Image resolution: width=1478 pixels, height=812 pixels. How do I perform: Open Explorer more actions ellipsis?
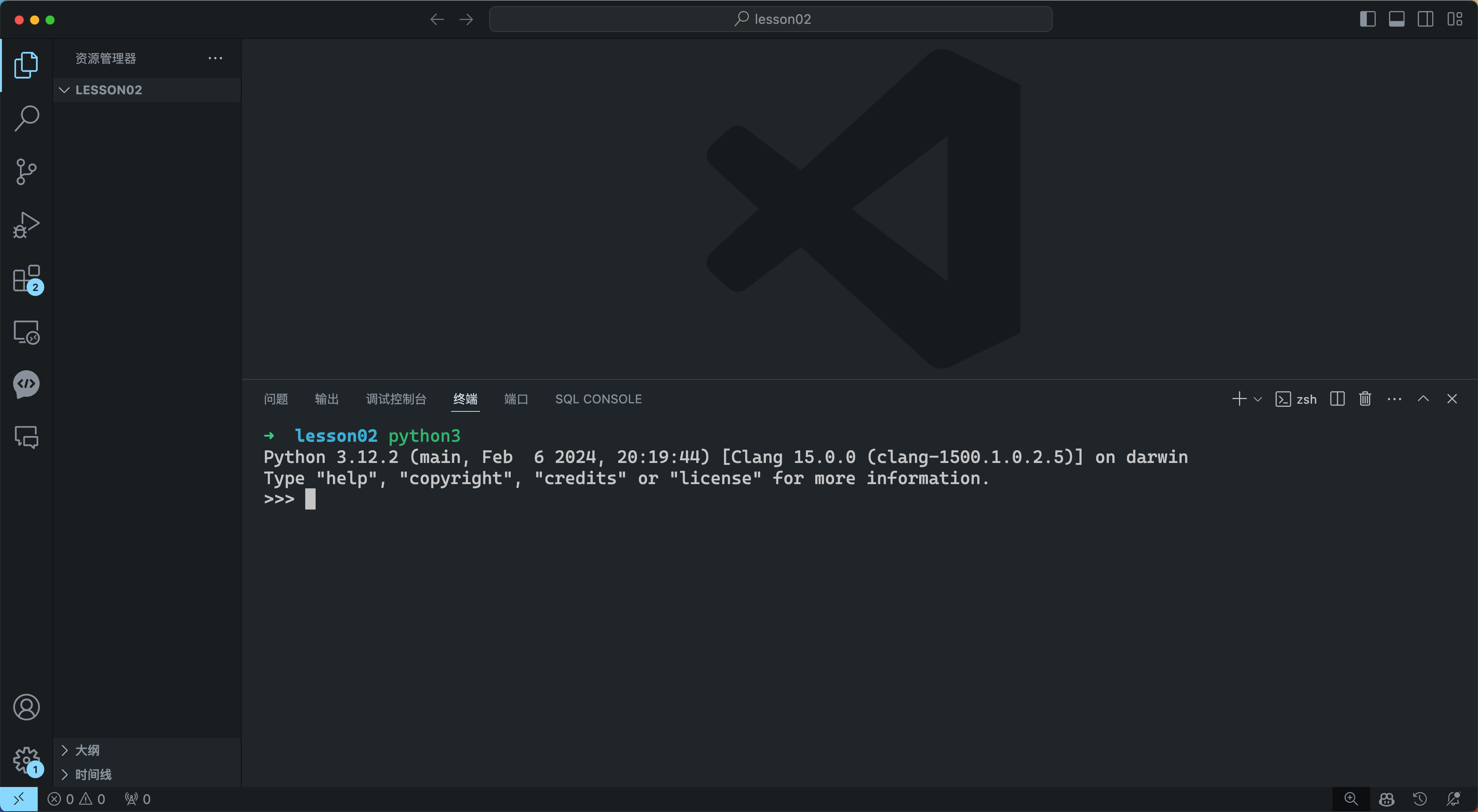click(215, 58)
